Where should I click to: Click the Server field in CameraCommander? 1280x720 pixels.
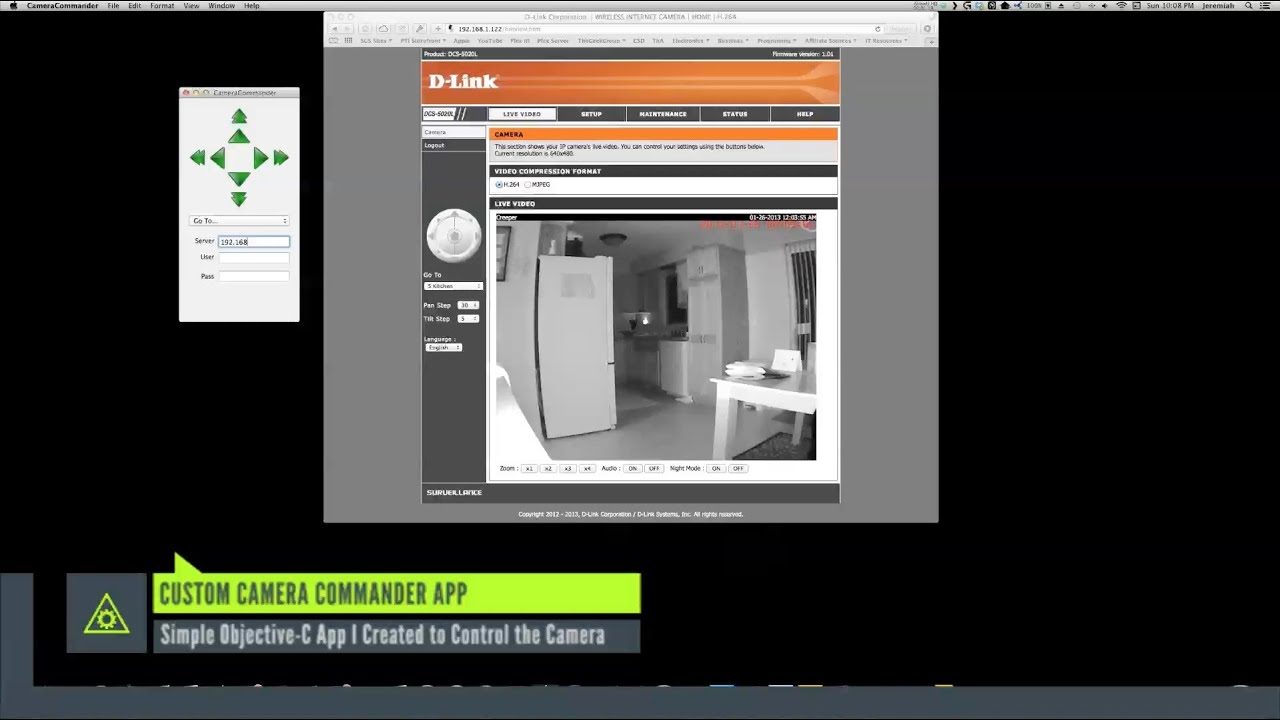click(x=254, y=241)
